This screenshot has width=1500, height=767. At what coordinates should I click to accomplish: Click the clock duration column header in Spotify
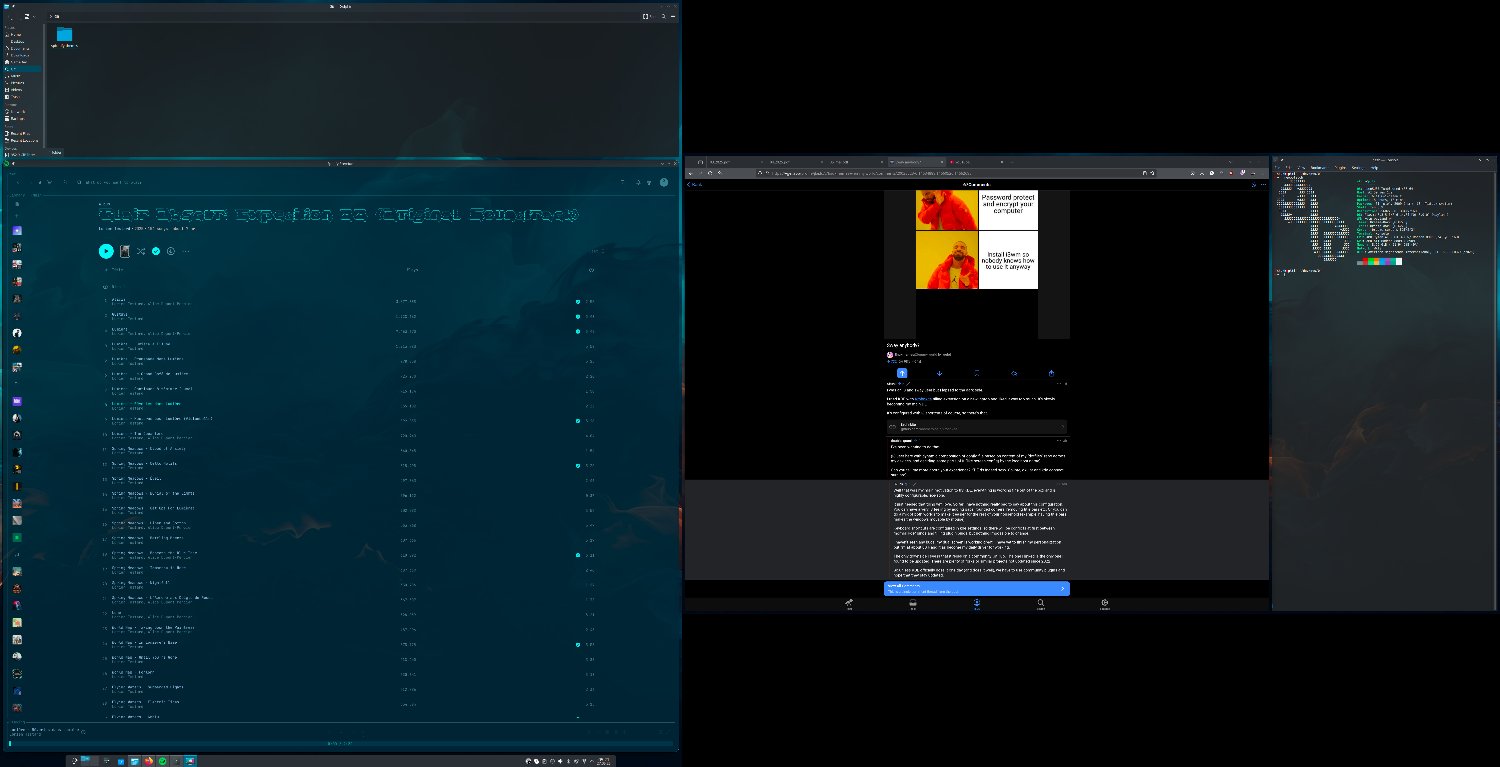pos(591,270)
